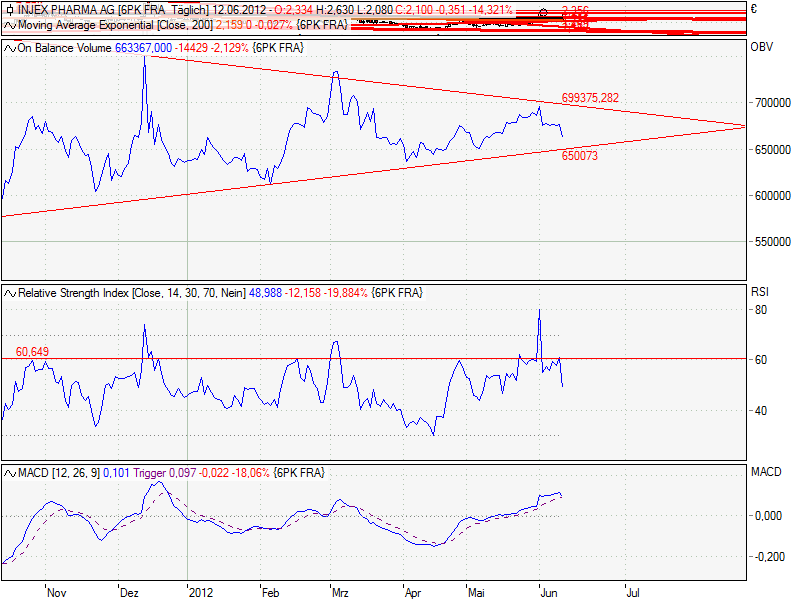
Task: Click the OBV change -14429
Action: point(191,48)
